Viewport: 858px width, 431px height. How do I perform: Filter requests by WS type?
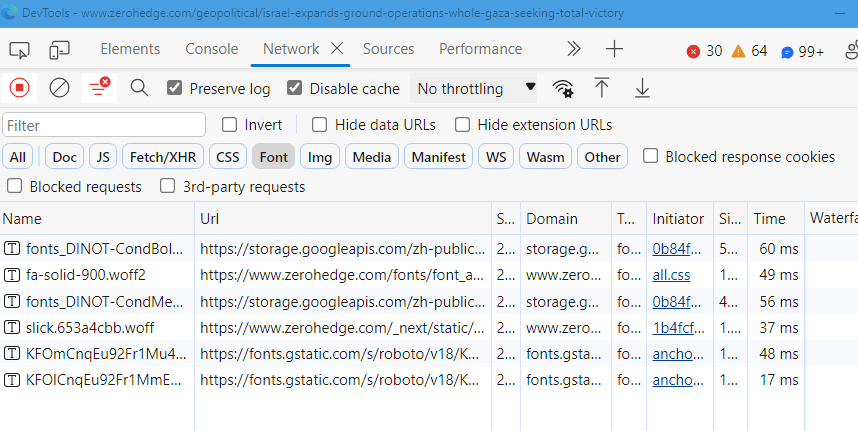496,157
